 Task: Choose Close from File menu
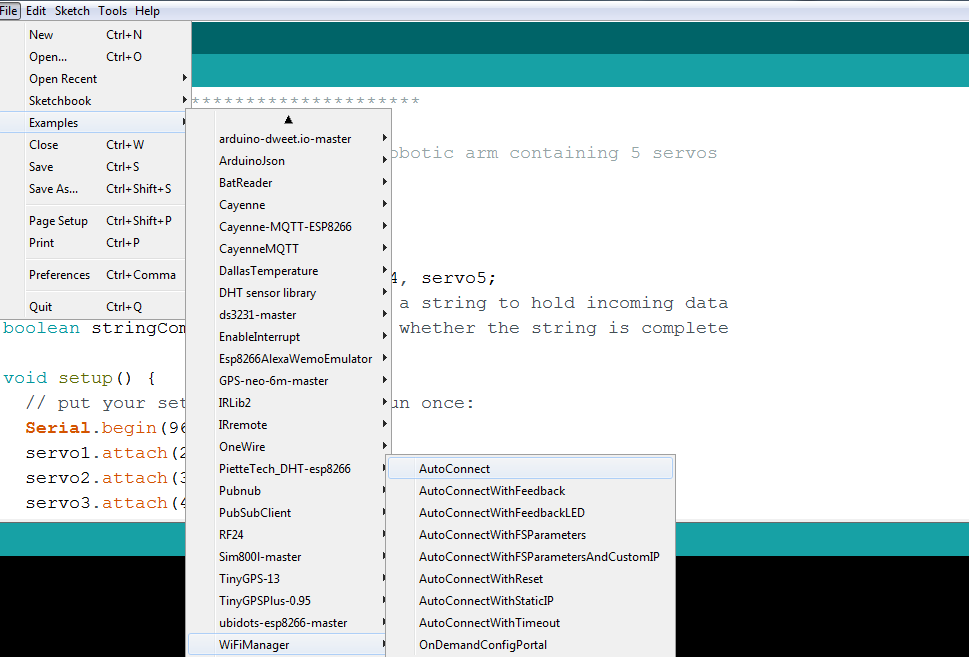click(x=94, y=145)
